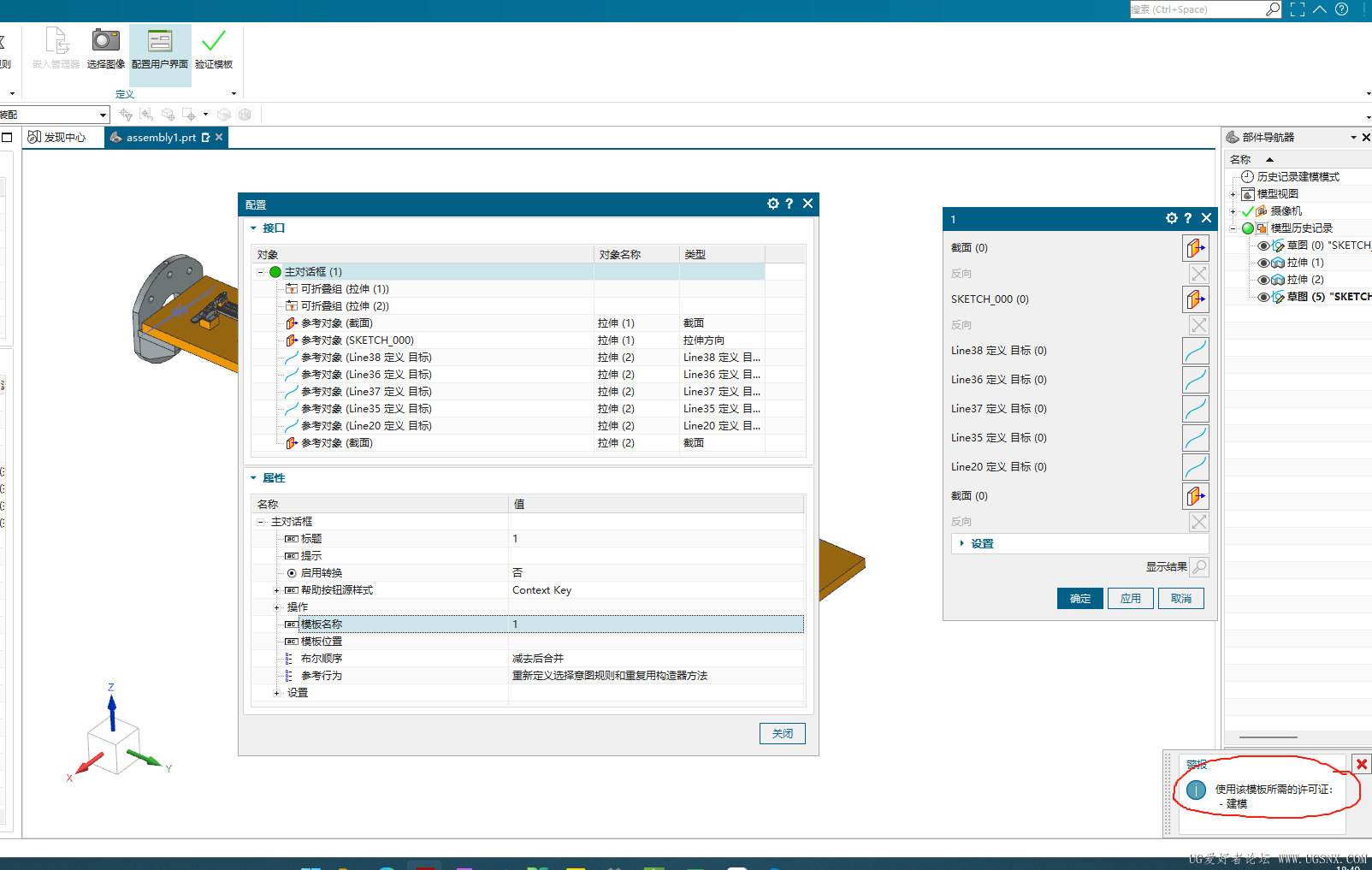
Task: Click Line36 定义 目标 curve select icon
Action: click(1196, 380)
